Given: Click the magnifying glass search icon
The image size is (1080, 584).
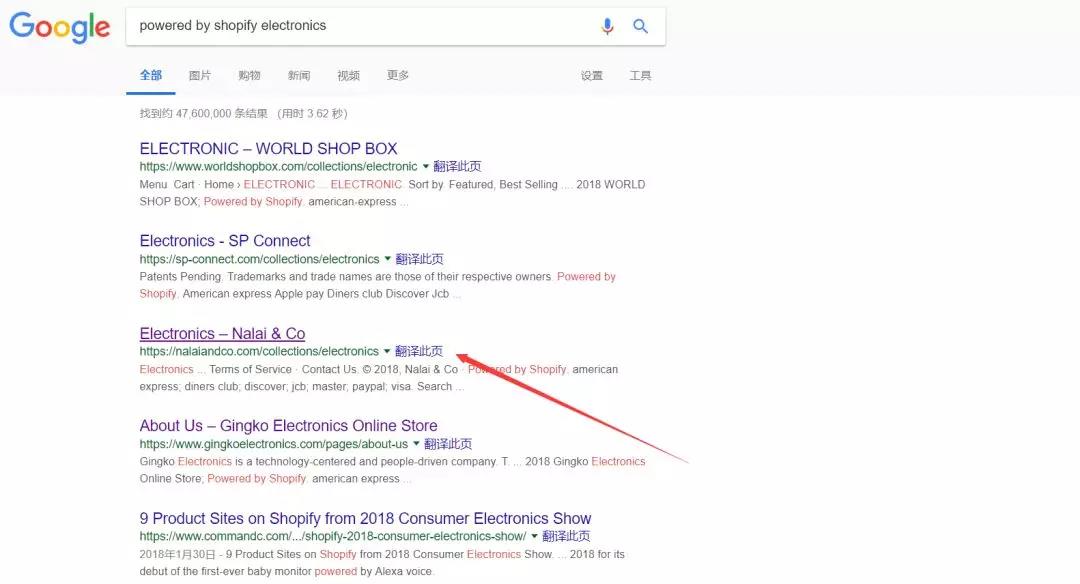Looking at the screenshot, I should tap(641, 26).
